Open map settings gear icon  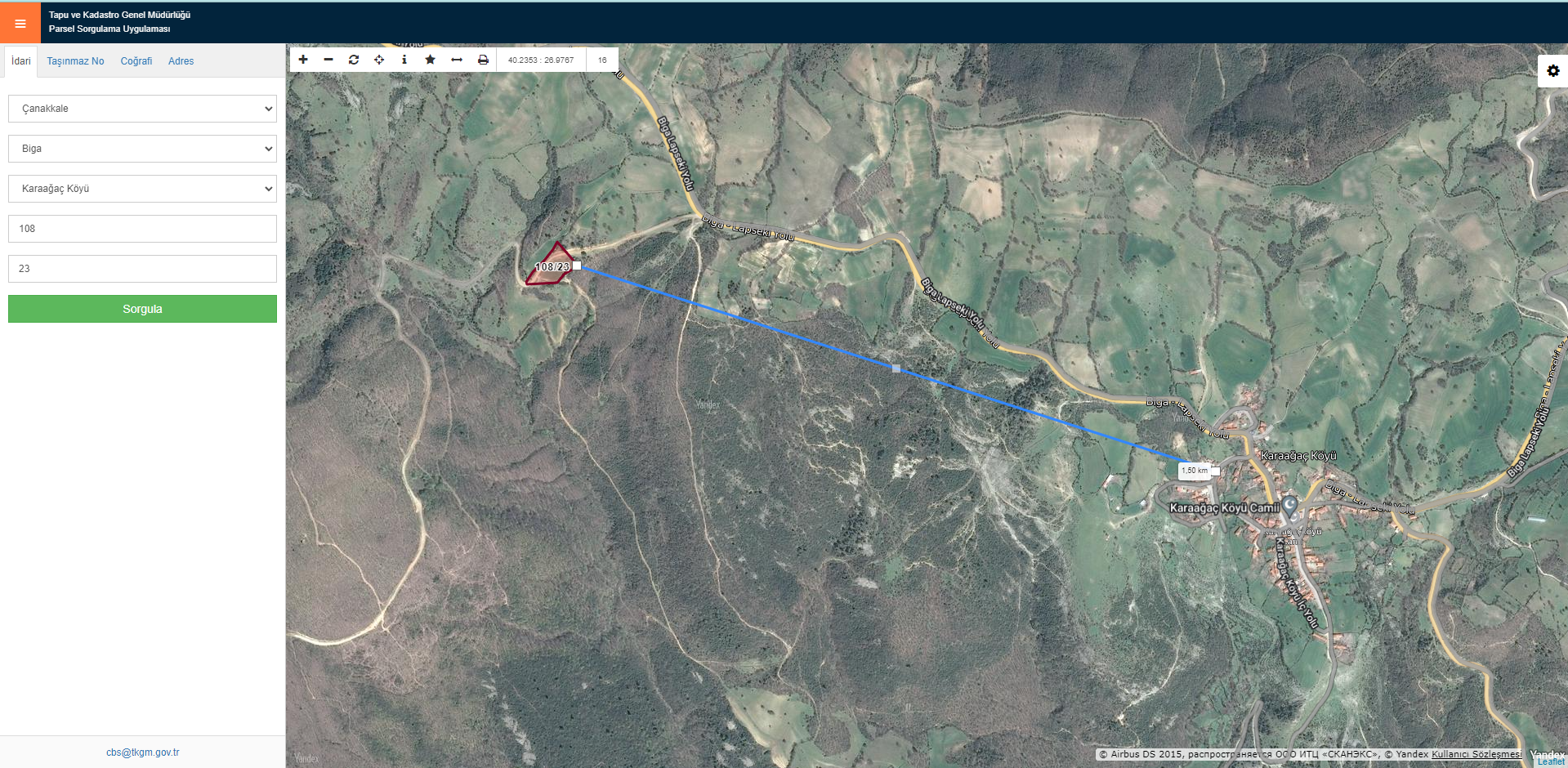1552,71
